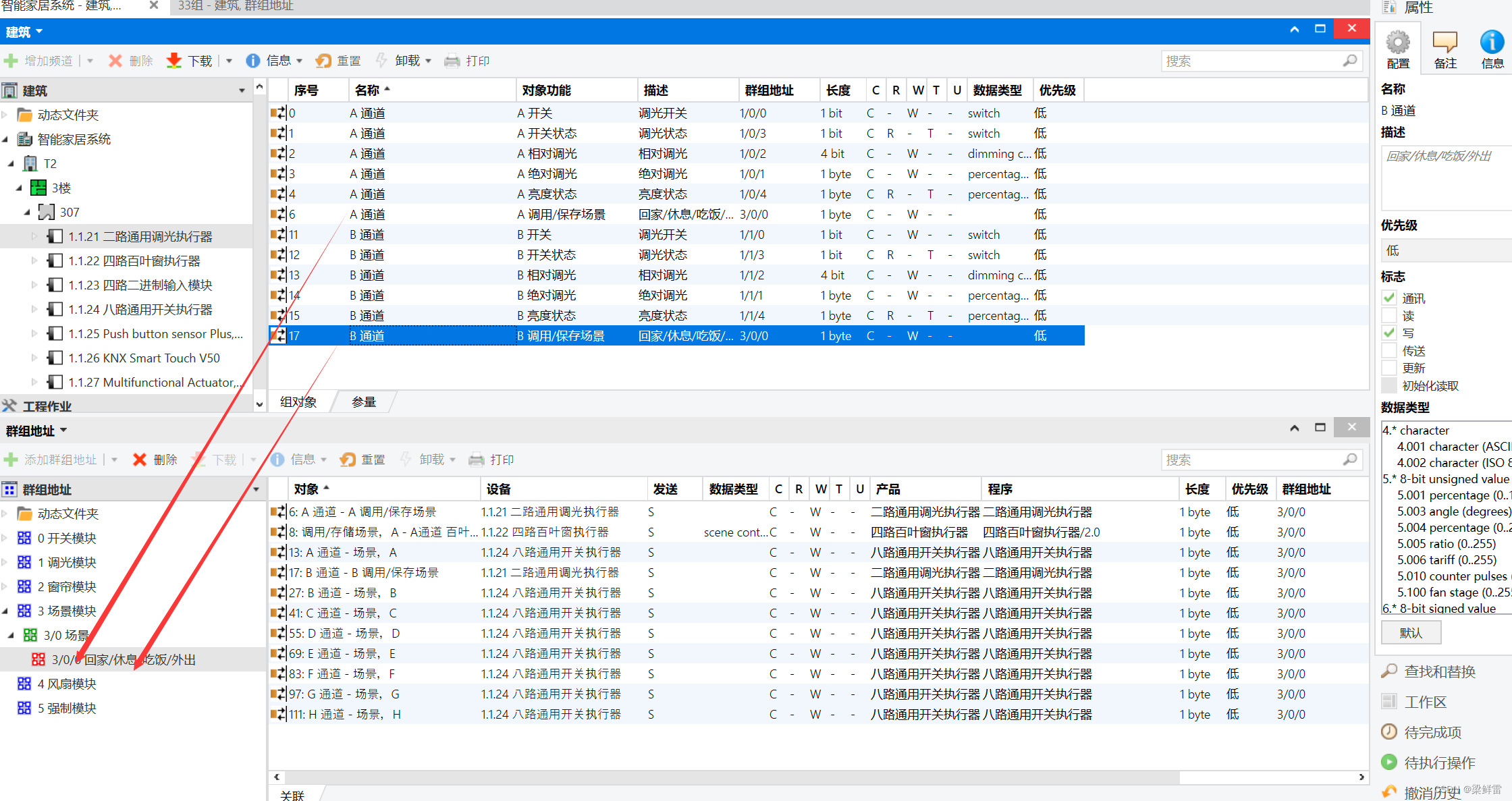
Task: Click the blue 信息 icon in properties panel
Action: [x=1492, y=43]
